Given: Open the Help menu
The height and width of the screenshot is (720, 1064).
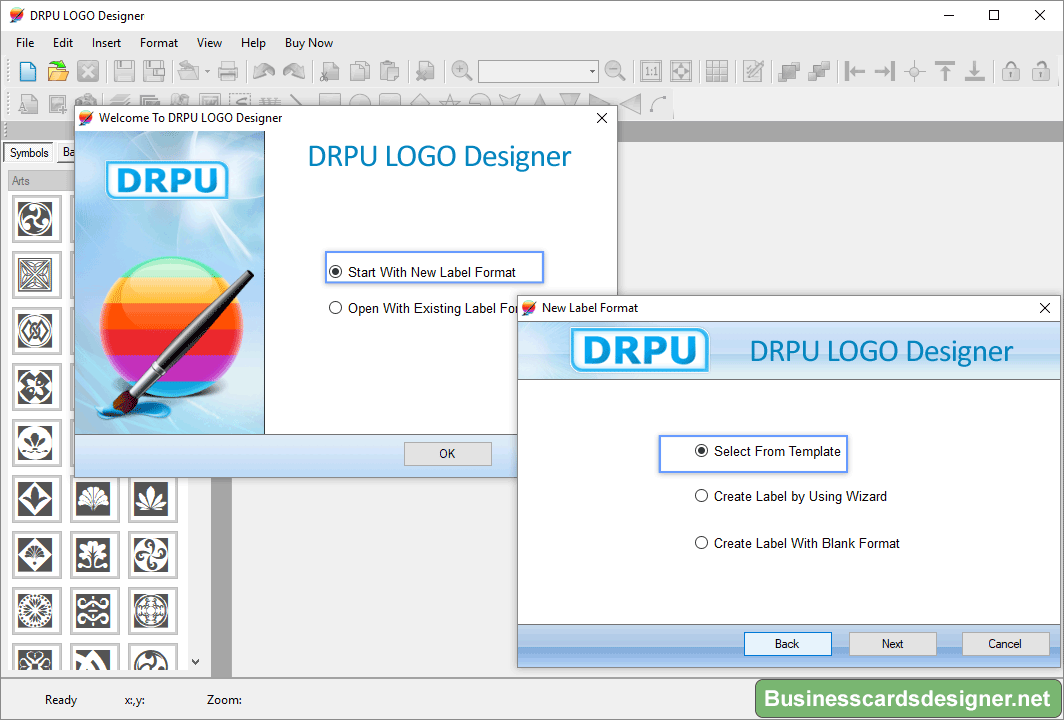Looking at the screenshot, I should (x=253, y=43).
